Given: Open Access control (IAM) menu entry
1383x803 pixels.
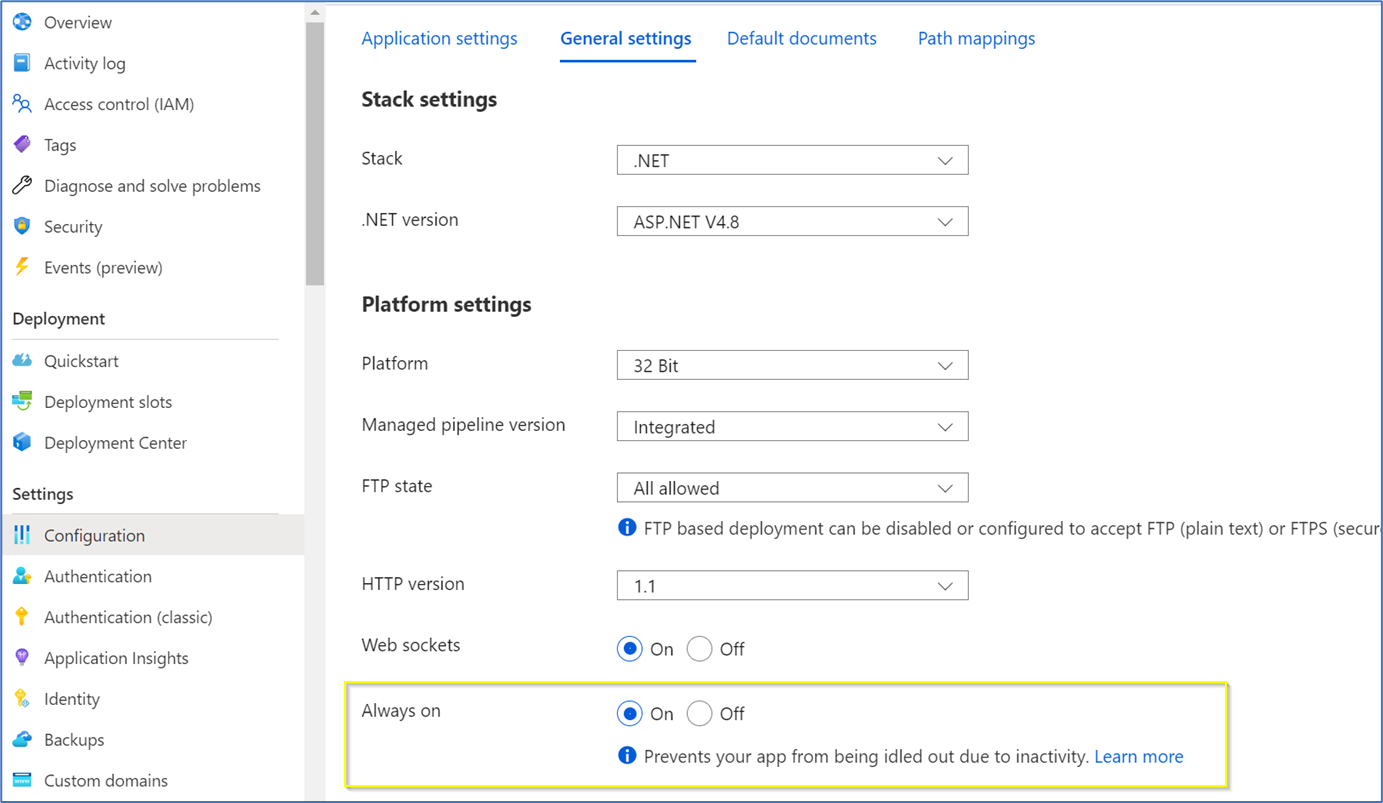Looking at the screenshot, I should (x=119, y=104).
